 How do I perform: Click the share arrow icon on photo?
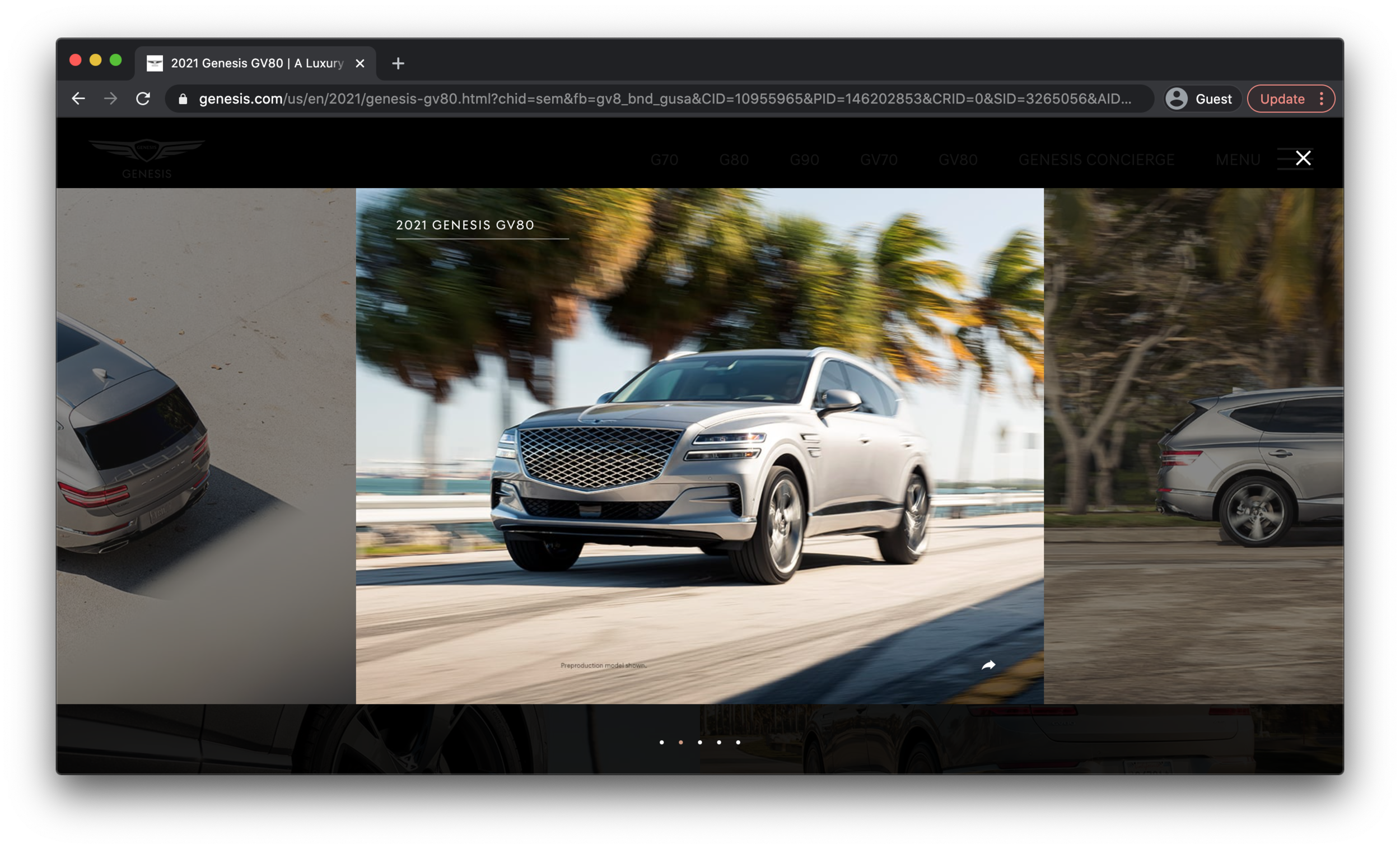(988, 665)
